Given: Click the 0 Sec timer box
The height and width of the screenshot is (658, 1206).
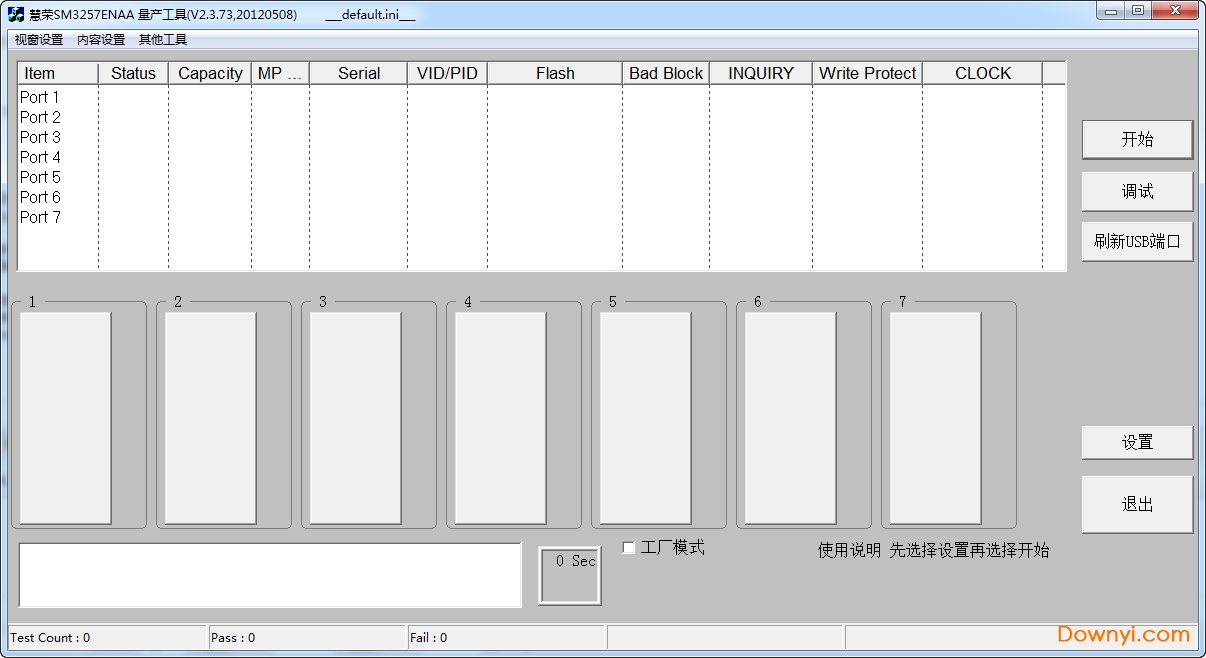Looking at the screenshot, I should point(570,575).
